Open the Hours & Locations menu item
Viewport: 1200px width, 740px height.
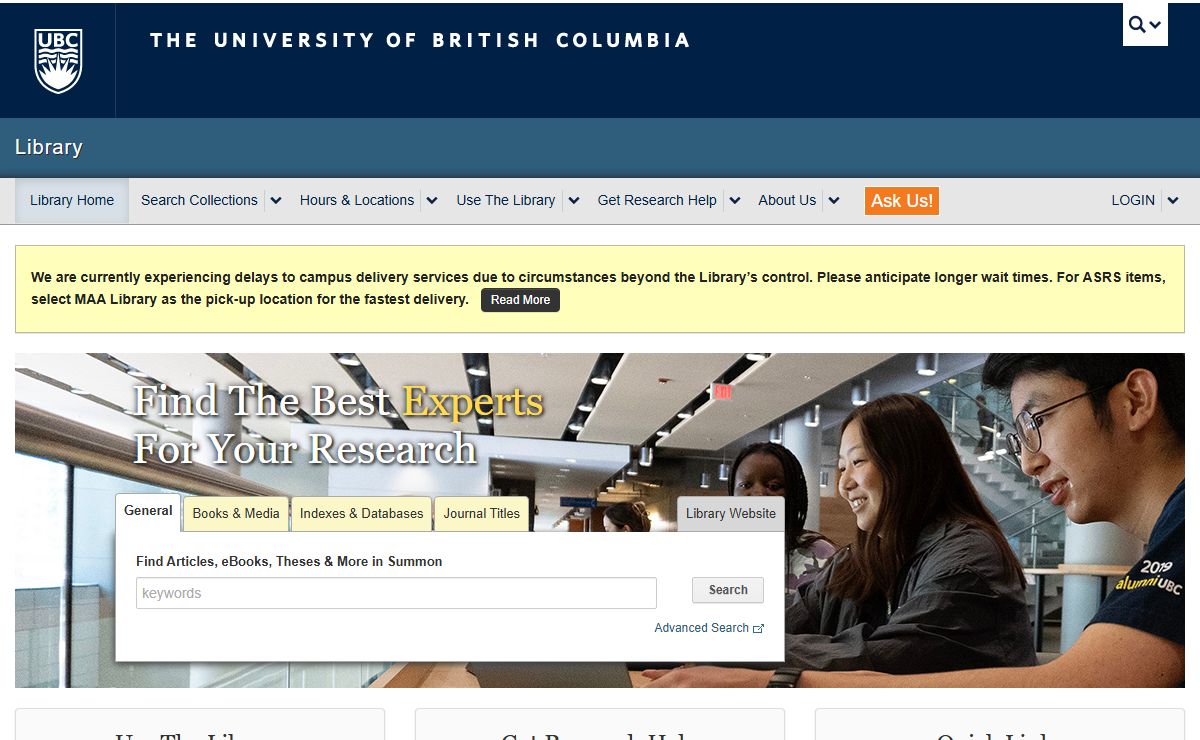point(357,201)
